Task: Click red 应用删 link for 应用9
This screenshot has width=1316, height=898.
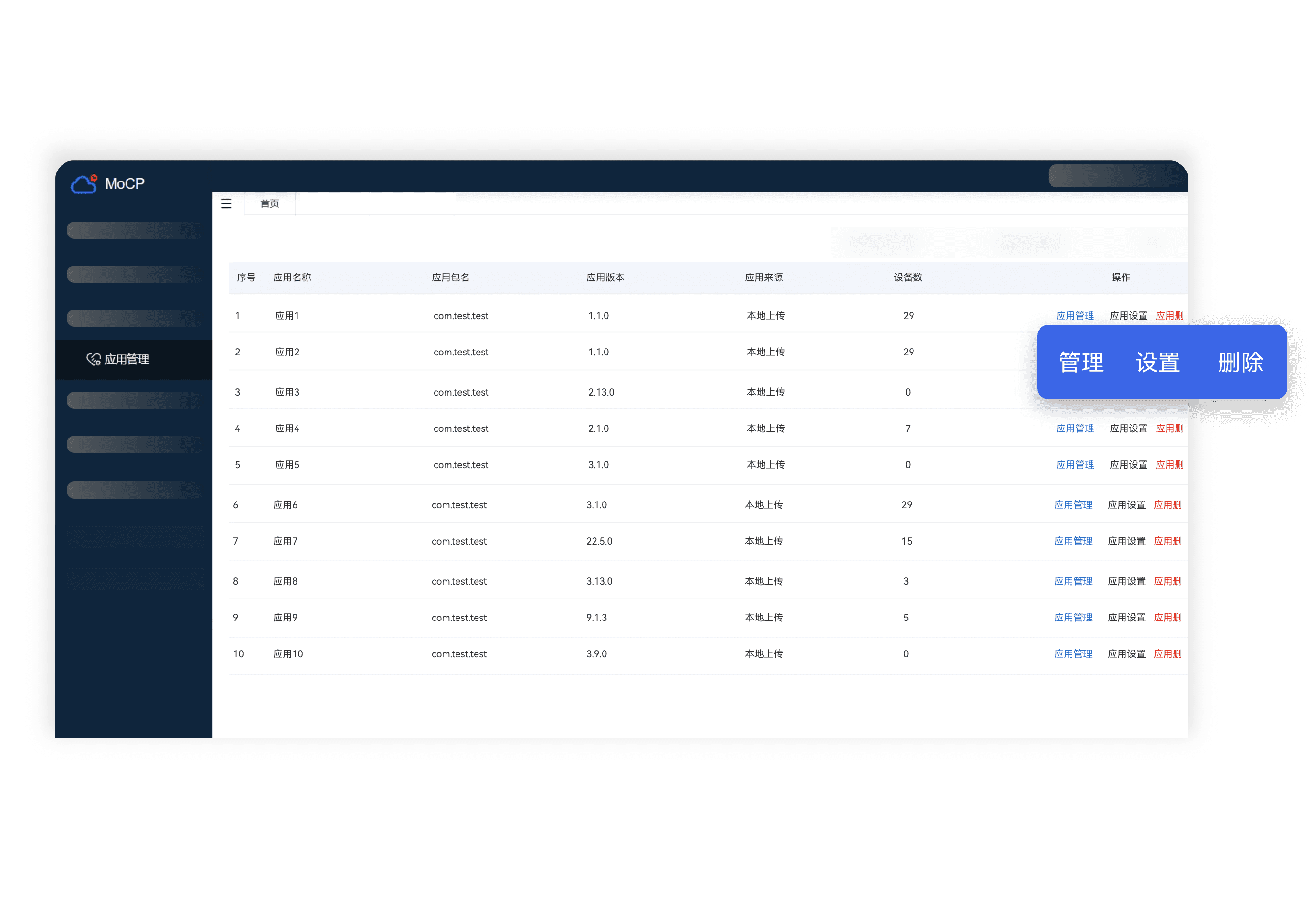Action: [1167, 618]
